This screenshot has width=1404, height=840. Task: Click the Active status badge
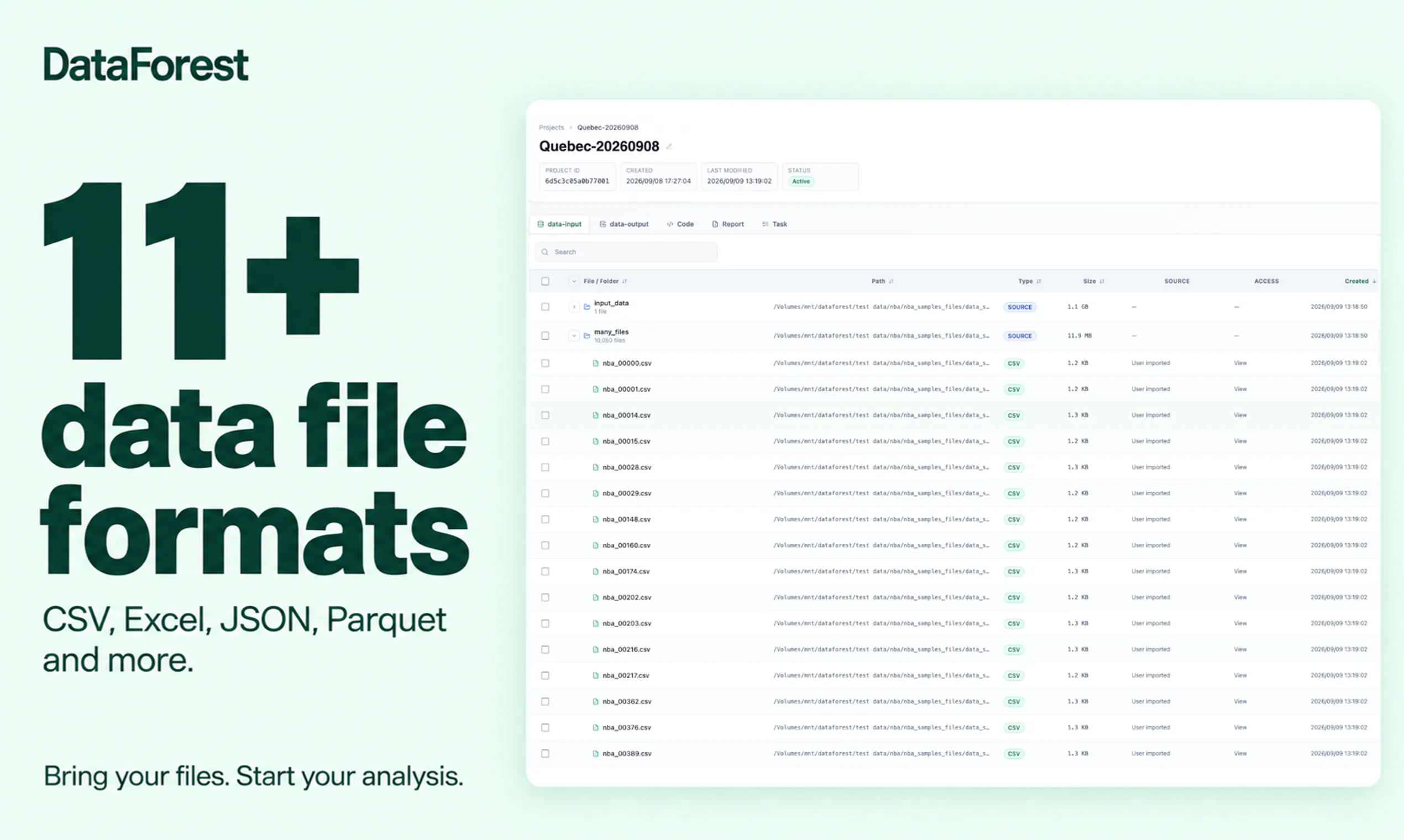point(801,182)
